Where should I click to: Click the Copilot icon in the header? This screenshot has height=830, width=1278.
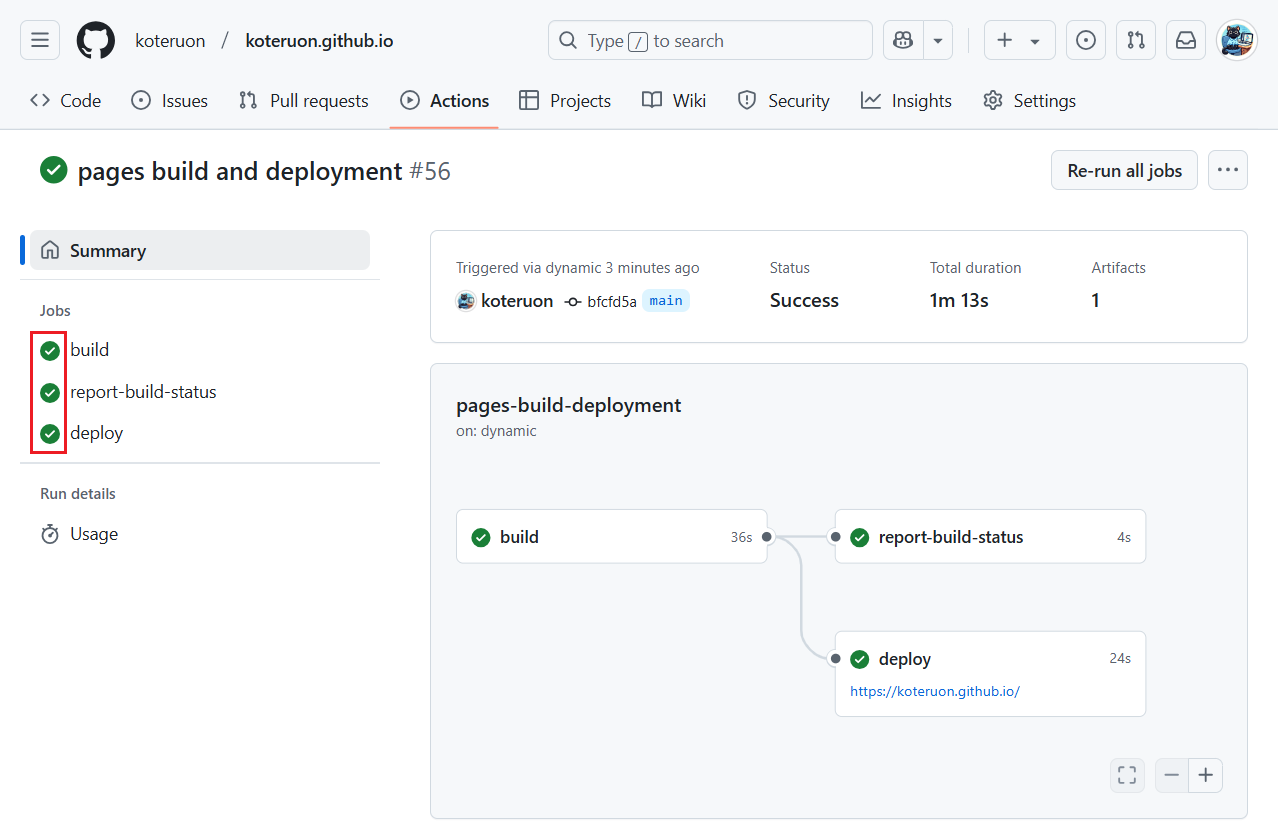tap(902, 40)
